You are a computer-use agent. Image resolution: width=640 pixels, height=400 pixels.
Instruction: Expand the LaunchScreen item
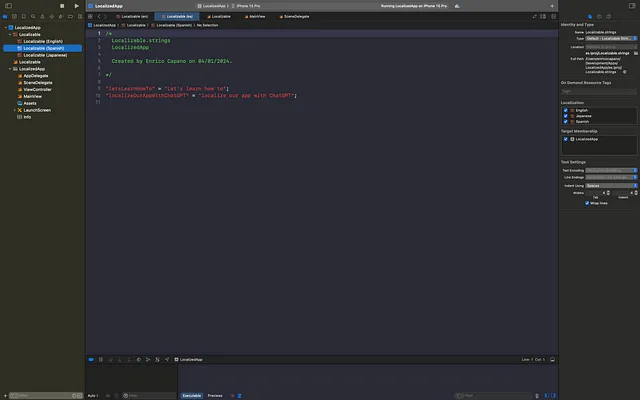click(14, 110)
